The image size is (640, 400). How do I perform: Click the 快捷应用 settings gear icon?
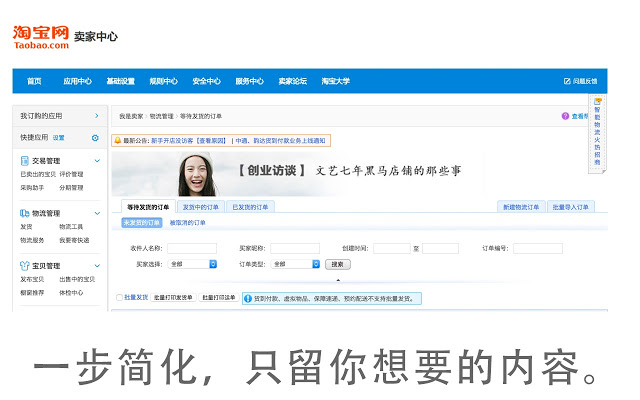95,138
